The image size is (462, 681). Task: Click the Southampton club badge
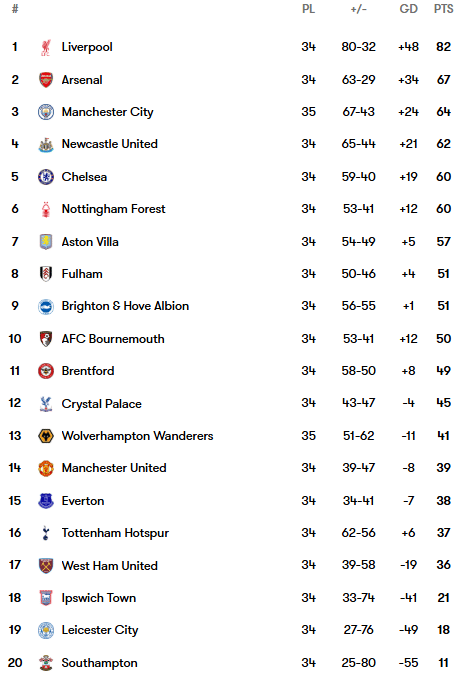coord(46,663)
